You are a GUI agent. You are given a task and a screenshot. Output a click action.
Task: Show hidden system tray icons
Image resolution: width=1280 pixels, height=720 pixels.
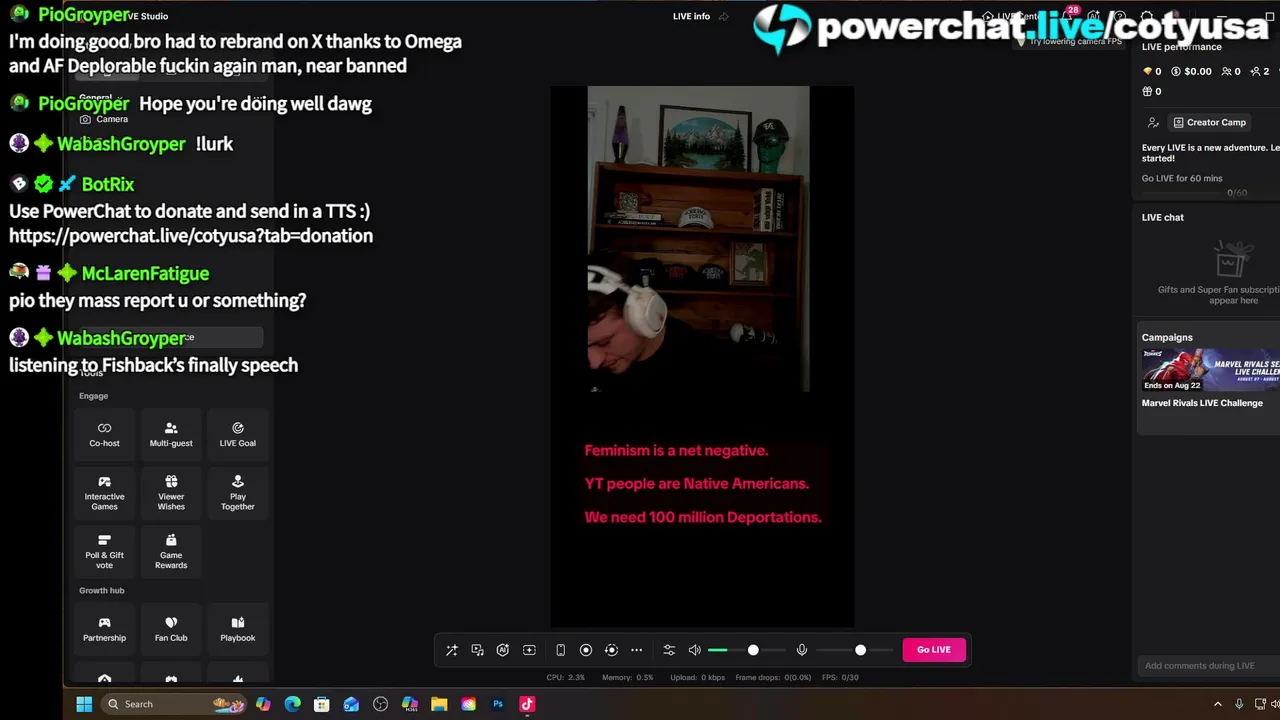point(1217,704)
